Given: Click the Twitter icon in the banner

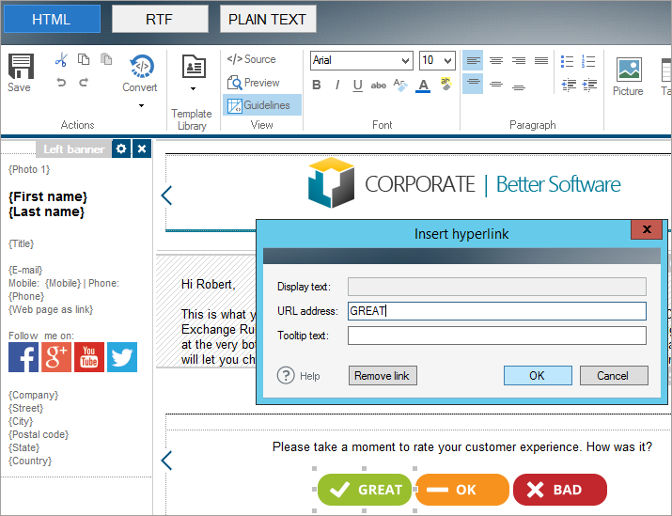Looking at the screenshot, I should click(x=122, y=357).
